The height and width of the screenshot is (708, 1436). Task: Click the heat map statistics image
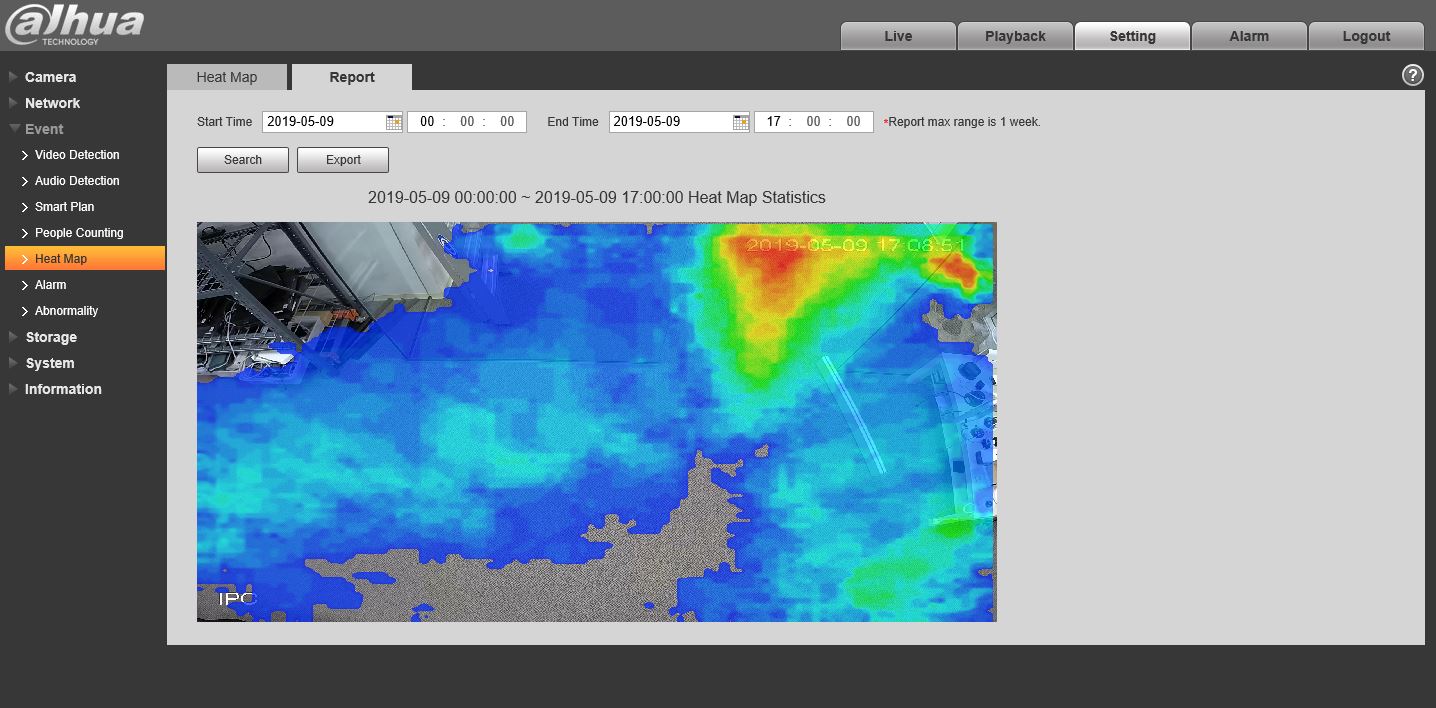pyautogui.click(x=596, y=421)
